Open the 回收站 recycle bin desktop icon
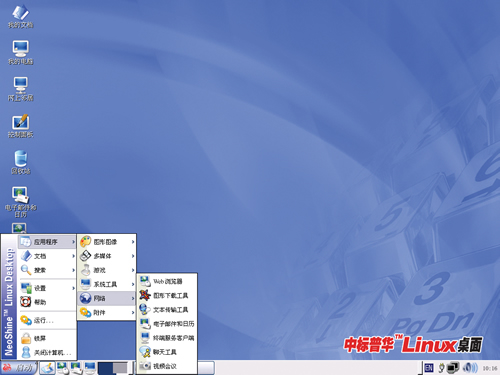 coord(21,162)
